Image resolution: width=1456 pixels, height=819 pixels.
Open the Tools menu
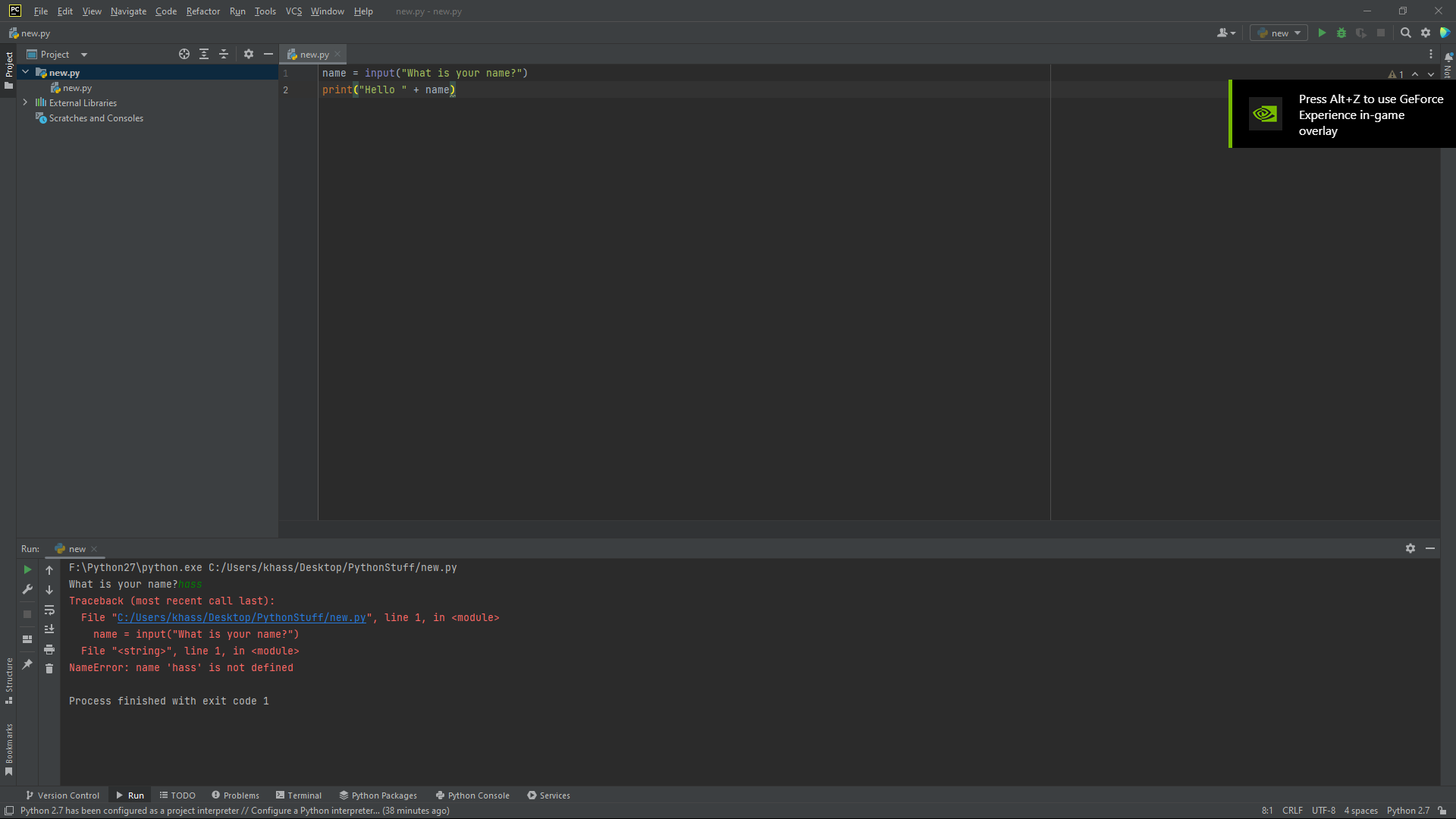(265, 11)
